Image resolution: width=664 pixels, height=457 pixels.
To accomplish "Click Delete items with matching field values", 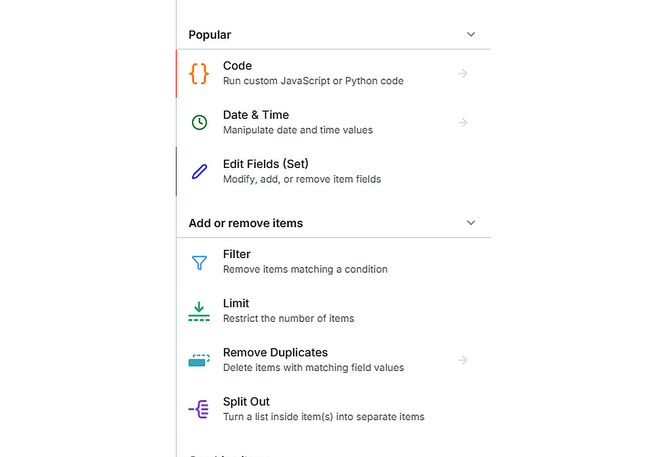I will [313, 368].
